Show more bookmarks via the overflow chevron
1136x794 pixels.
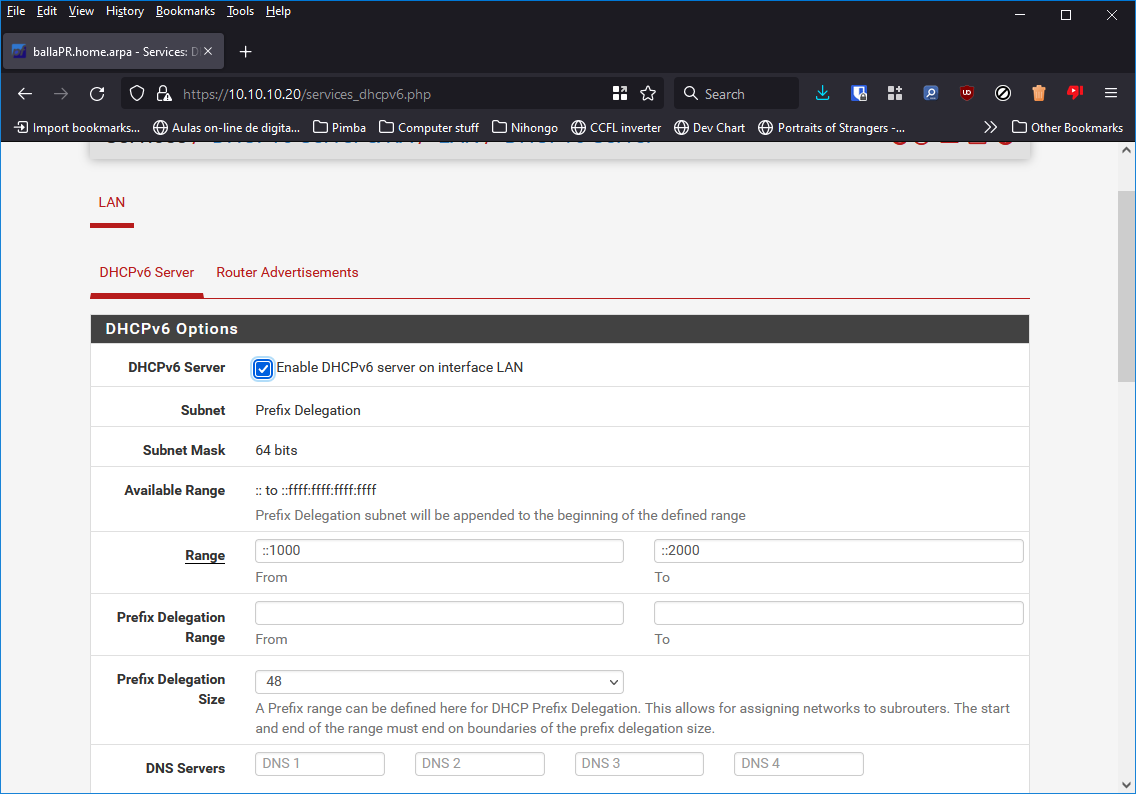pos(990,127)
